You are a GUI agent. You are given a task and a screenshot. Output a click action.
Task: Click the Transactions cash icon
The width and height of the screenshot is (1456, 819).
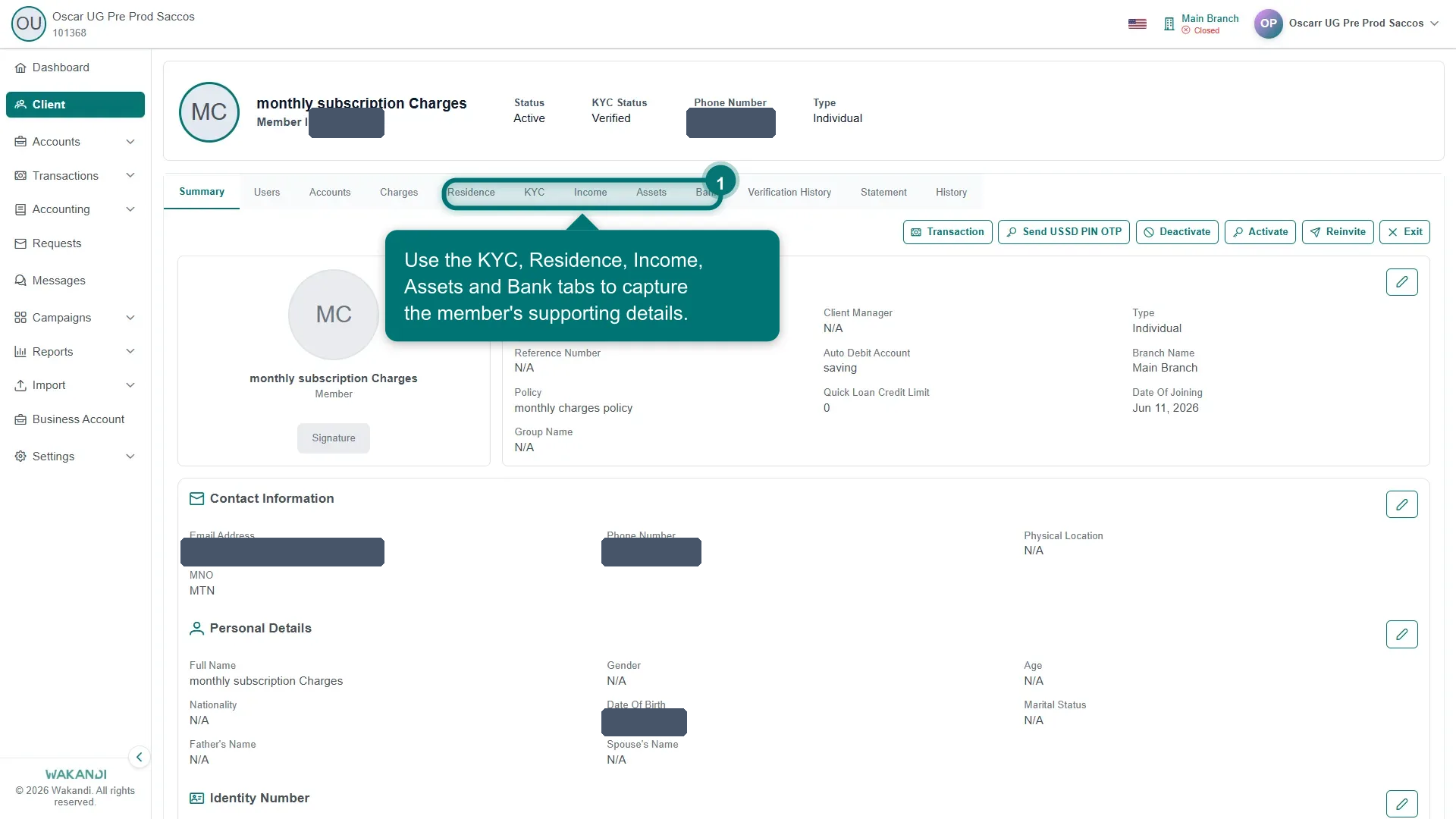pyautogui.click(x=20, y=176)
